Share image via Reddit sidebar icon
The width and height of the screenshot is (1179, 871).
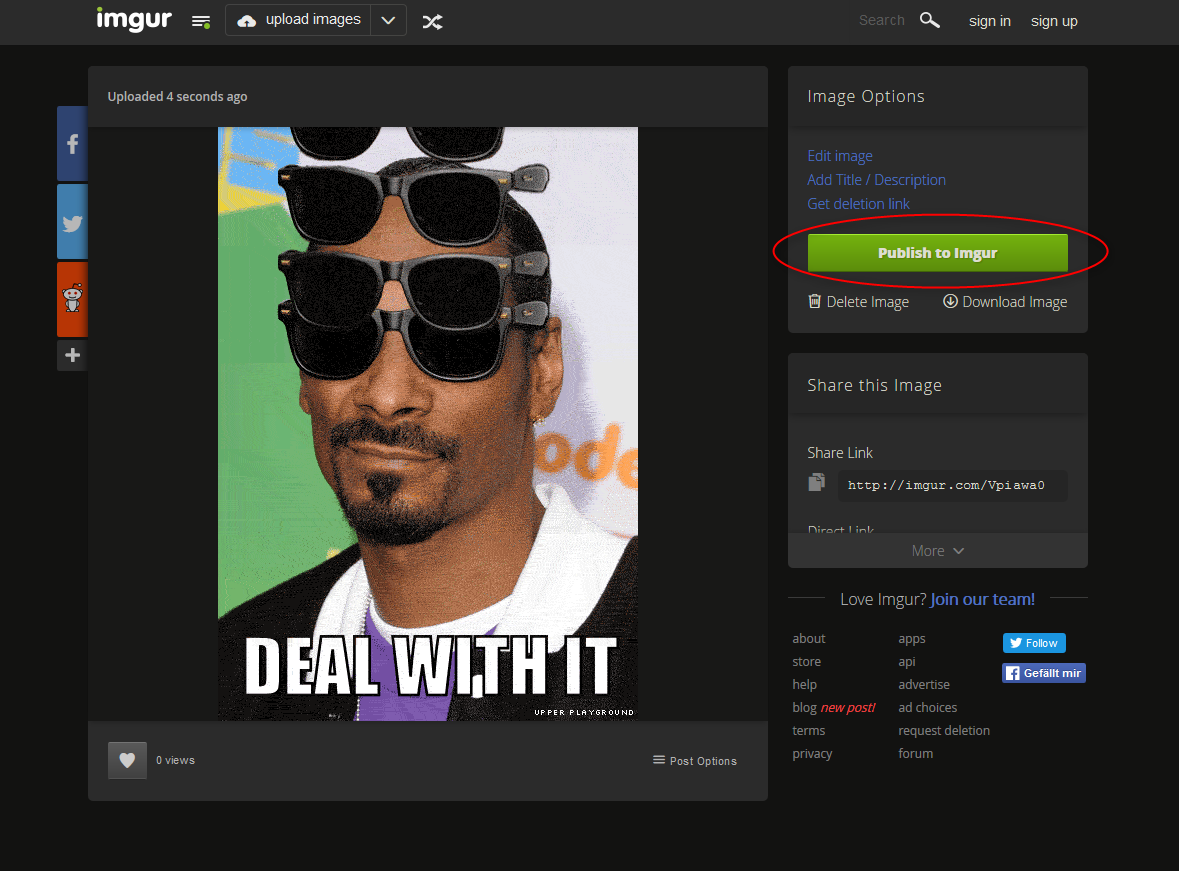pyautogui.click(x=72, y=299)
